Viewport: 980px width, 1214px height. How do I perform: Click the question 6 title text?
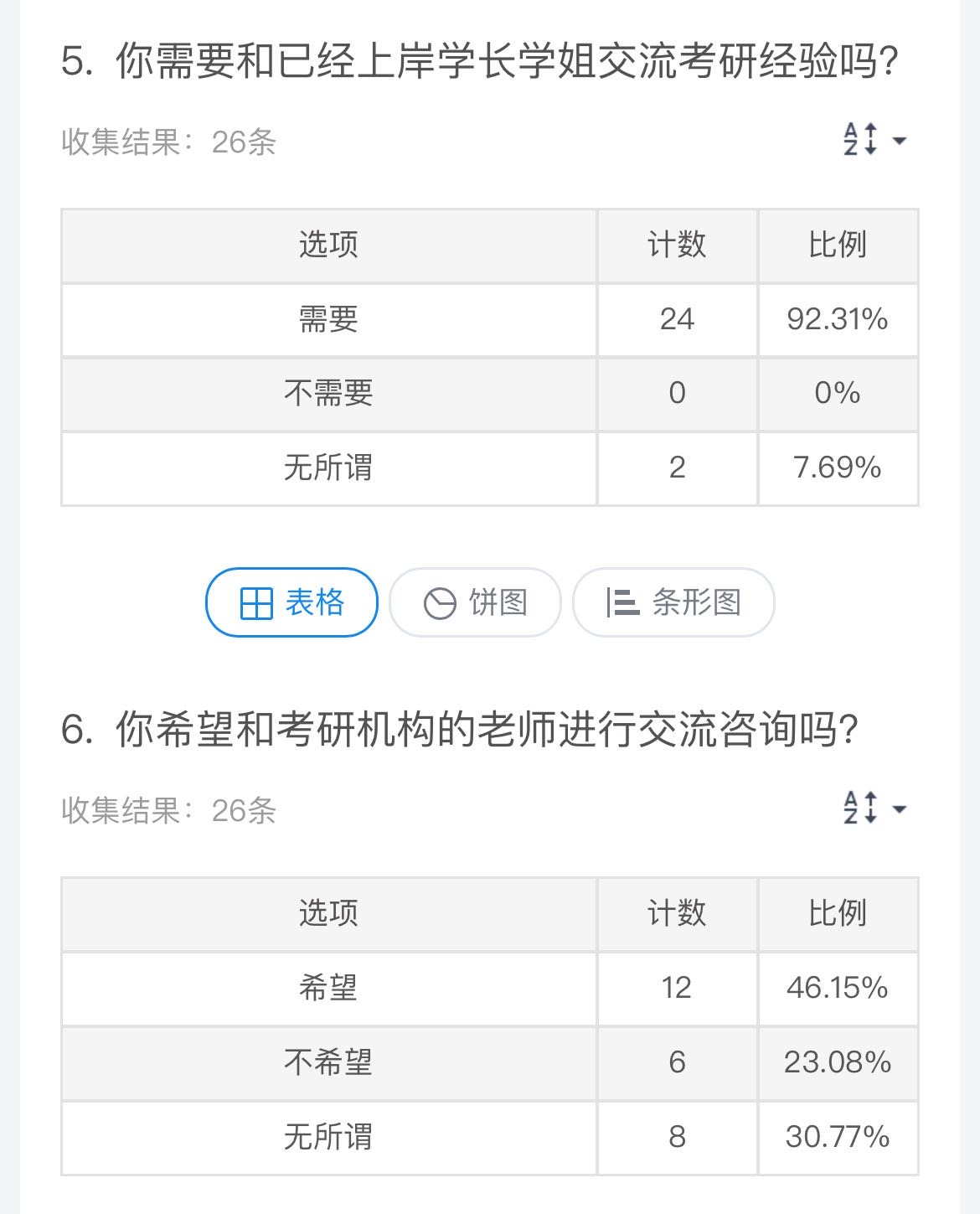click(460, 730)
